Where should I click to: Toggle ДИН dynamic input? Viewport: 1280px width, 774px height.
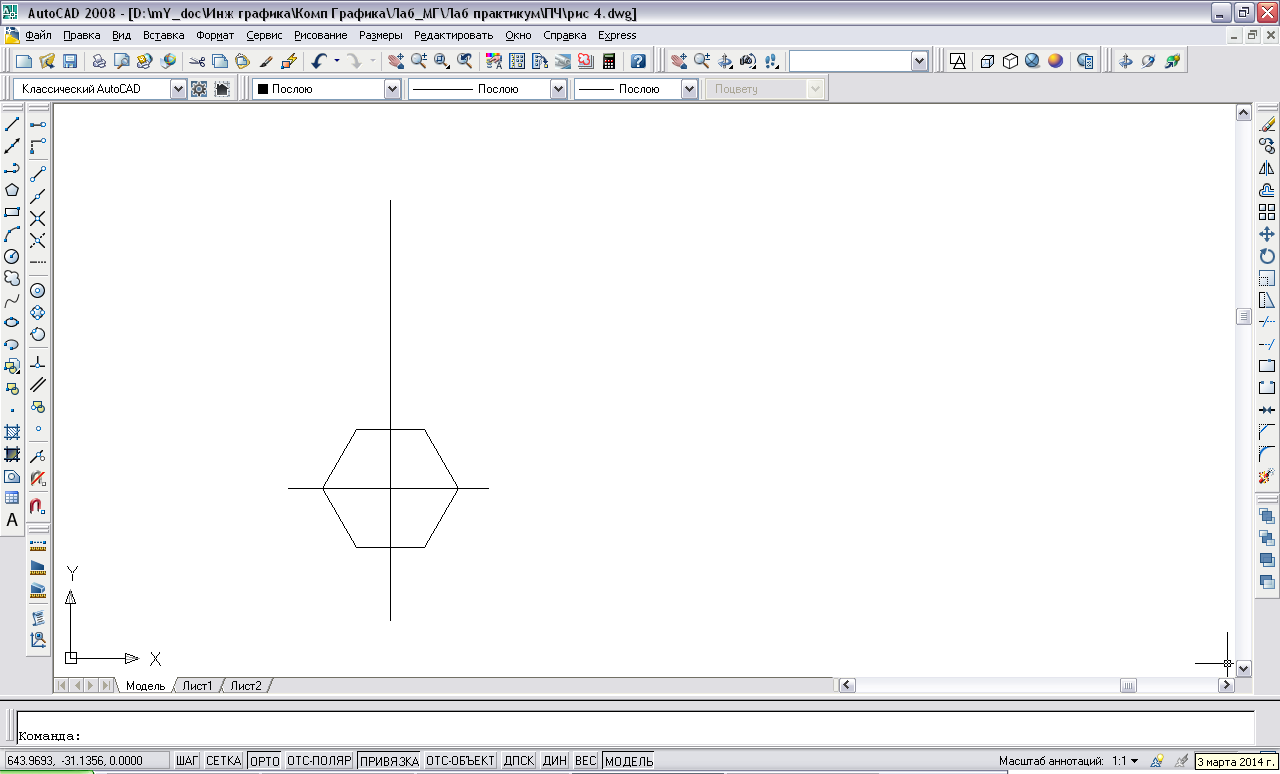click(x=555, y=761)
